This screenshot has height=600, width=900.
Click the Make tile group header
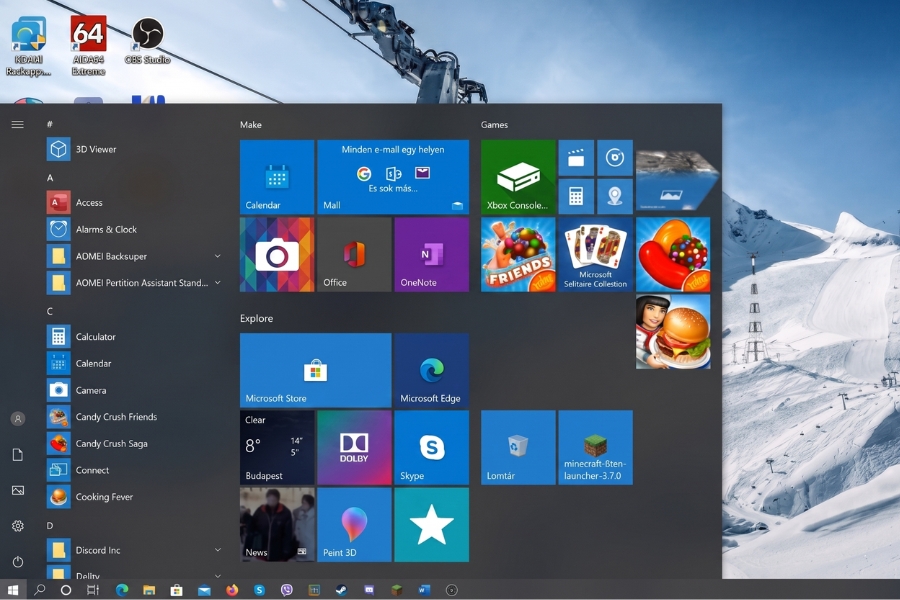[251, 125]
